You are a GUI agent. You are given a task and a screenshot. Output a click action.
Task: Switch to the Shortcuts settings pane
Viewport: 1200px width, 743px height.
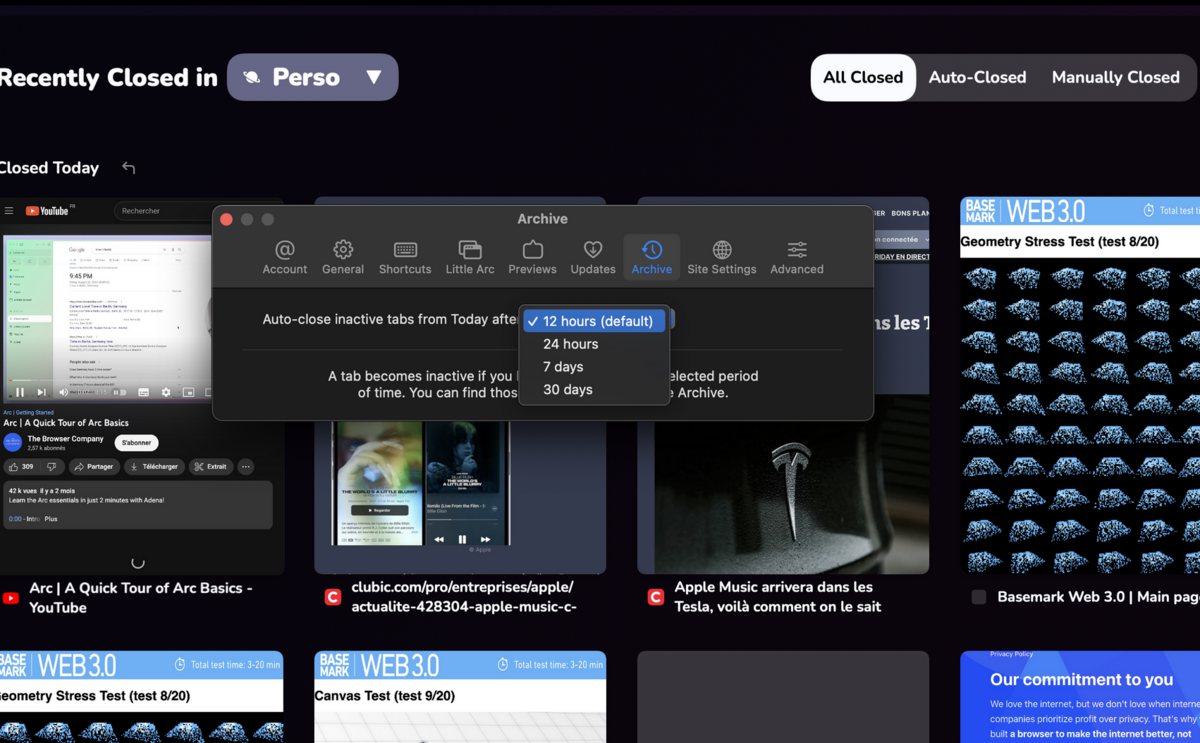point(405,257)
